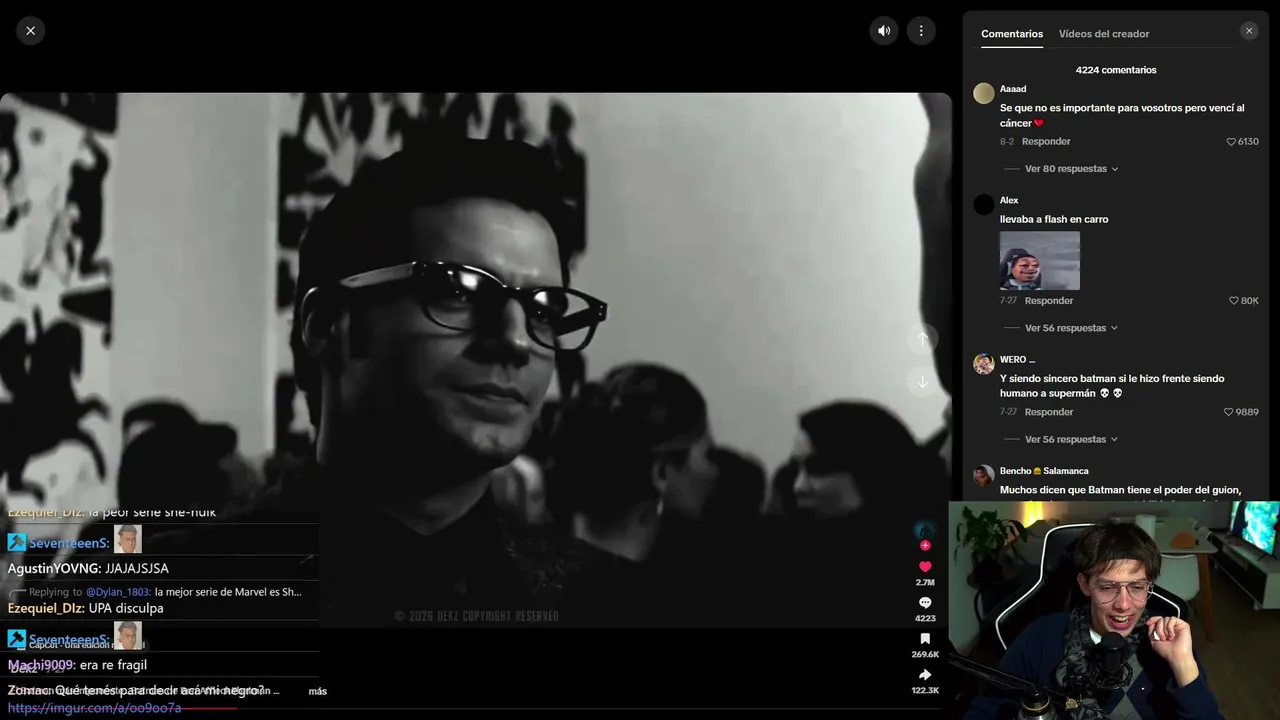Select the 'Machi9009: era re fragil' chat message
The width and height of the screenshot is (1280, 720).
(77, 665)
